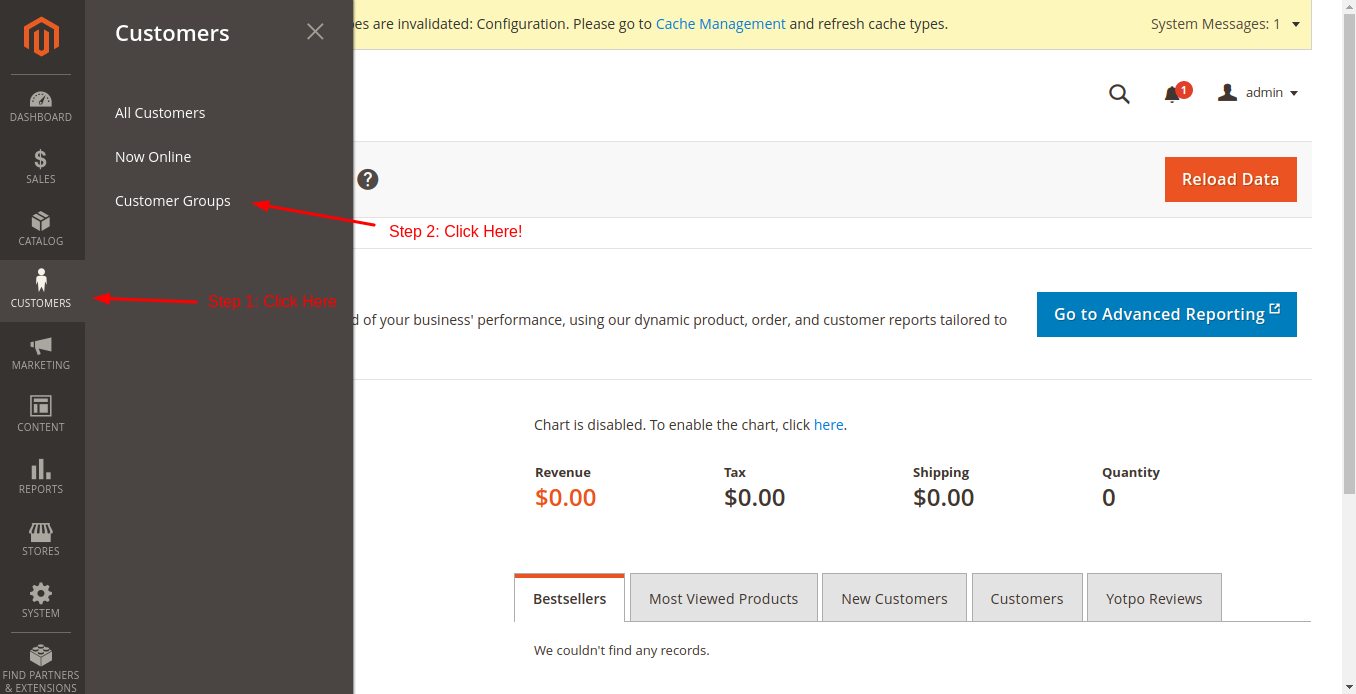Click the 'here' link to enable chart
The width and height of the screenshot is (1356, 694).
tap(829, 425)
